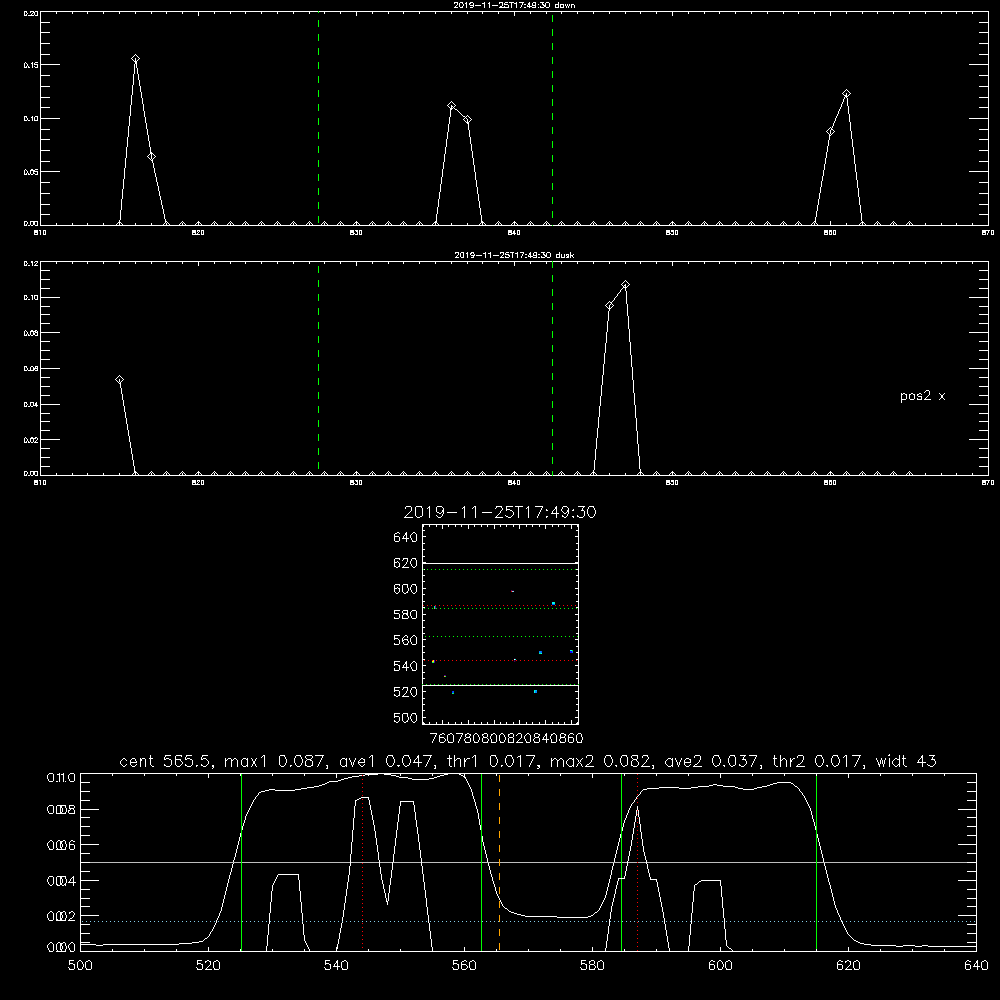Click the blue dotted threshold line in the bottom plot

(x=528, y=922)
